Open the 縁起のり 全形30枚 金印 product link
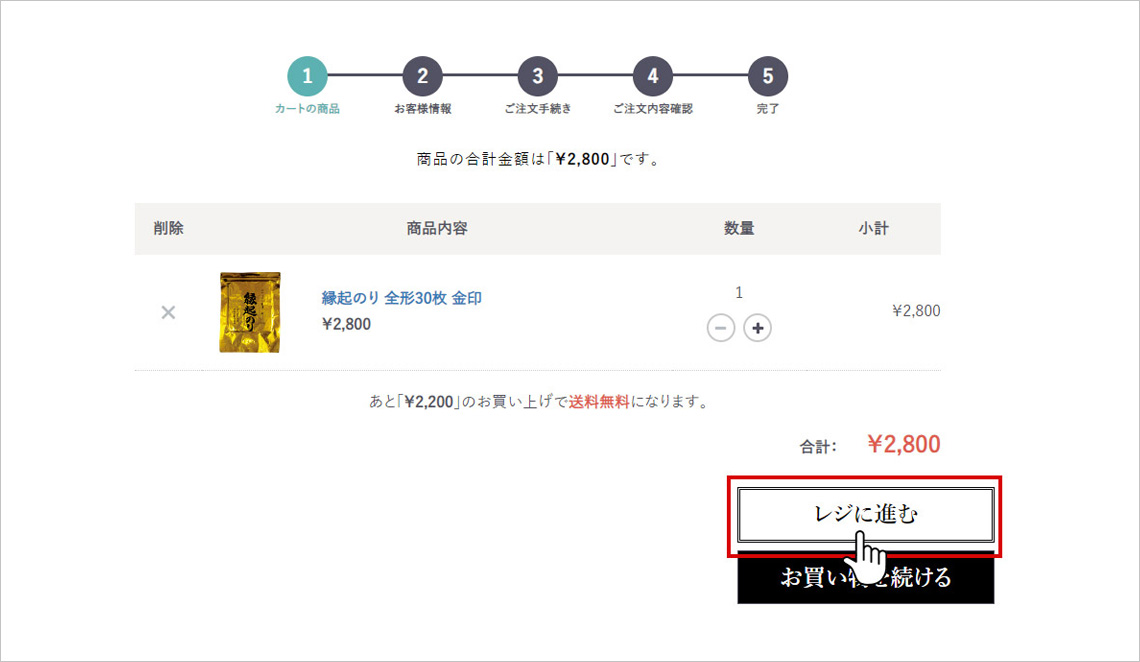The image size is (1140, 662). pyautogui.click(x=401, y=298)
